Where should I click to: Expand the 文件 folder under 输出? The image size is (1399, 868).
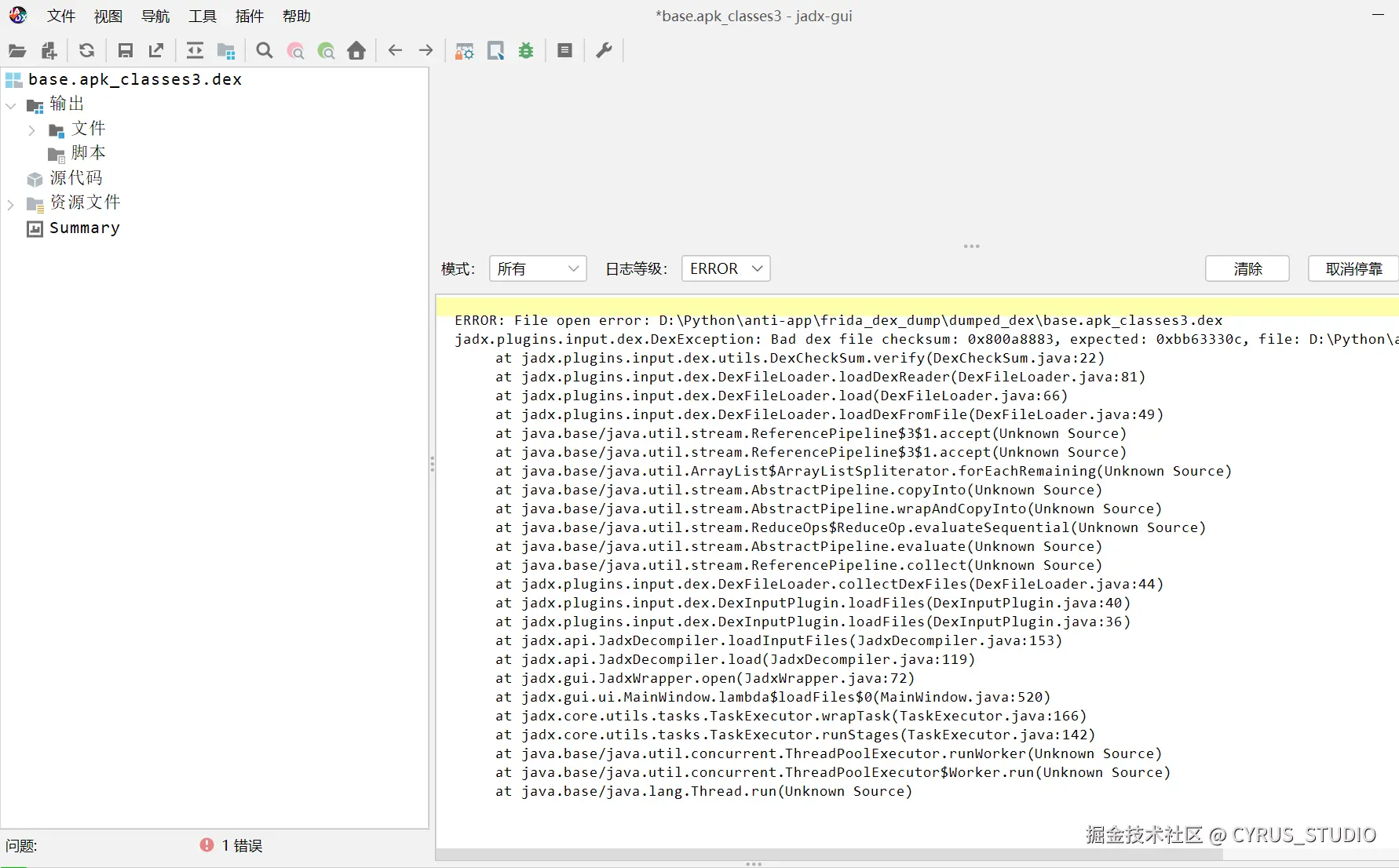31,130
